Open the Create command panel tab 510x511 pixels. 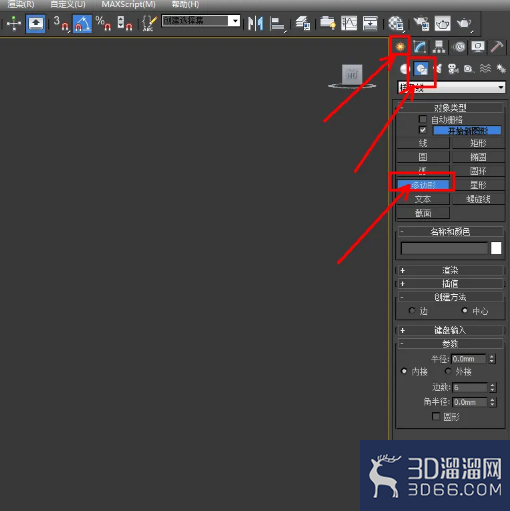400,46
